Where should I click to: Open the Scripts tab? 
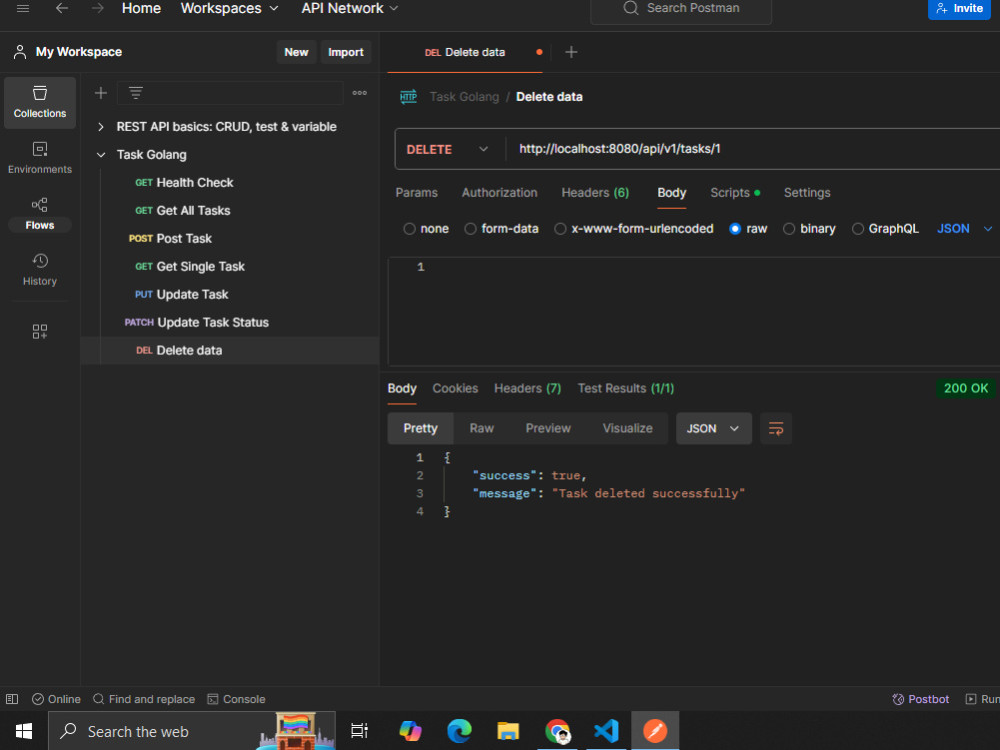735,193
